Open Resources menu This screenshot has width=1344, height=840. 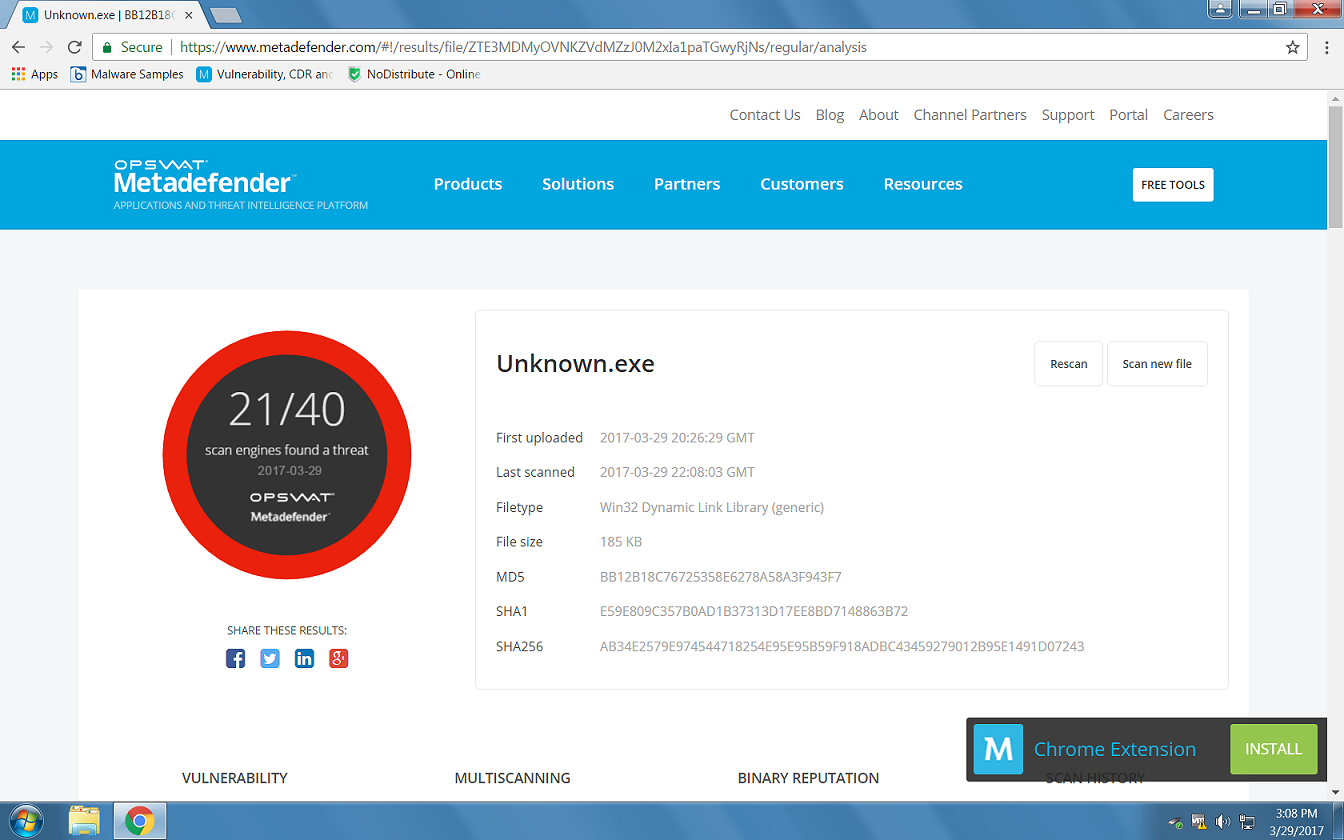(923, 184)
